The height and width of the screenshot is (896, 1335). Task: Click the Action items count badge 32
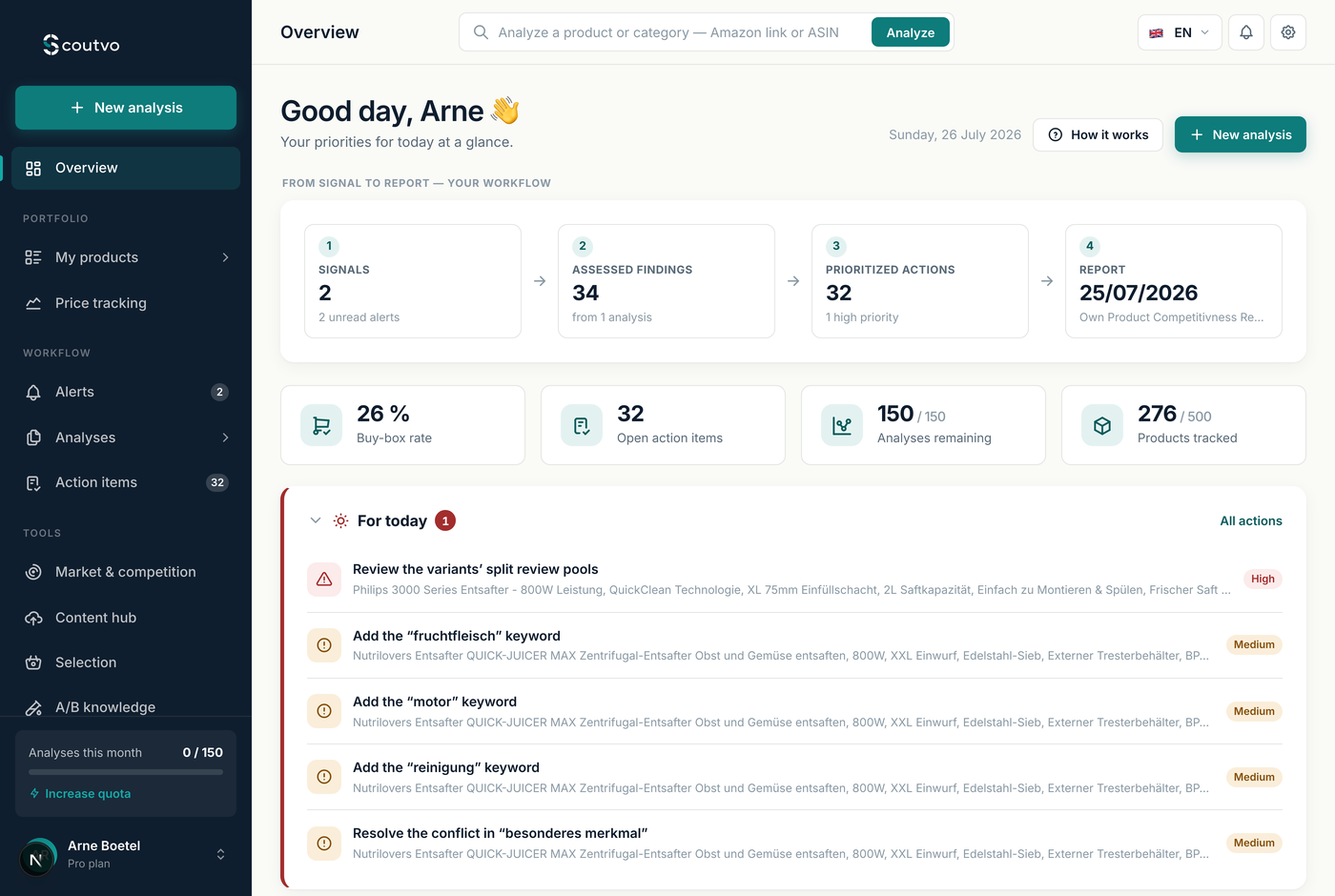217,482
